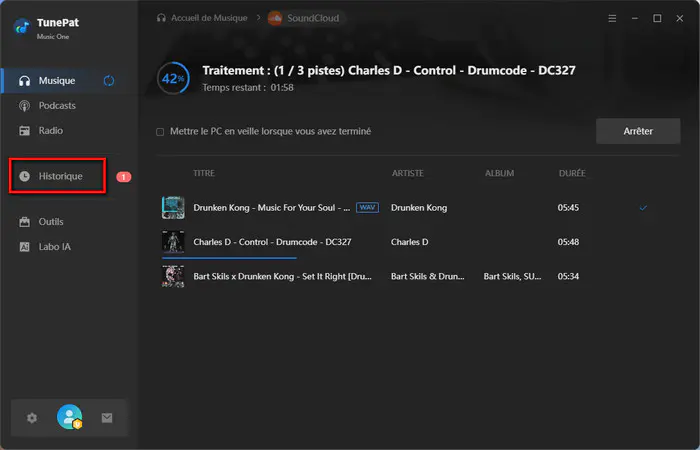Click the 42% circular progress indicator
The image size is (700, 450).
coord(173,79)
